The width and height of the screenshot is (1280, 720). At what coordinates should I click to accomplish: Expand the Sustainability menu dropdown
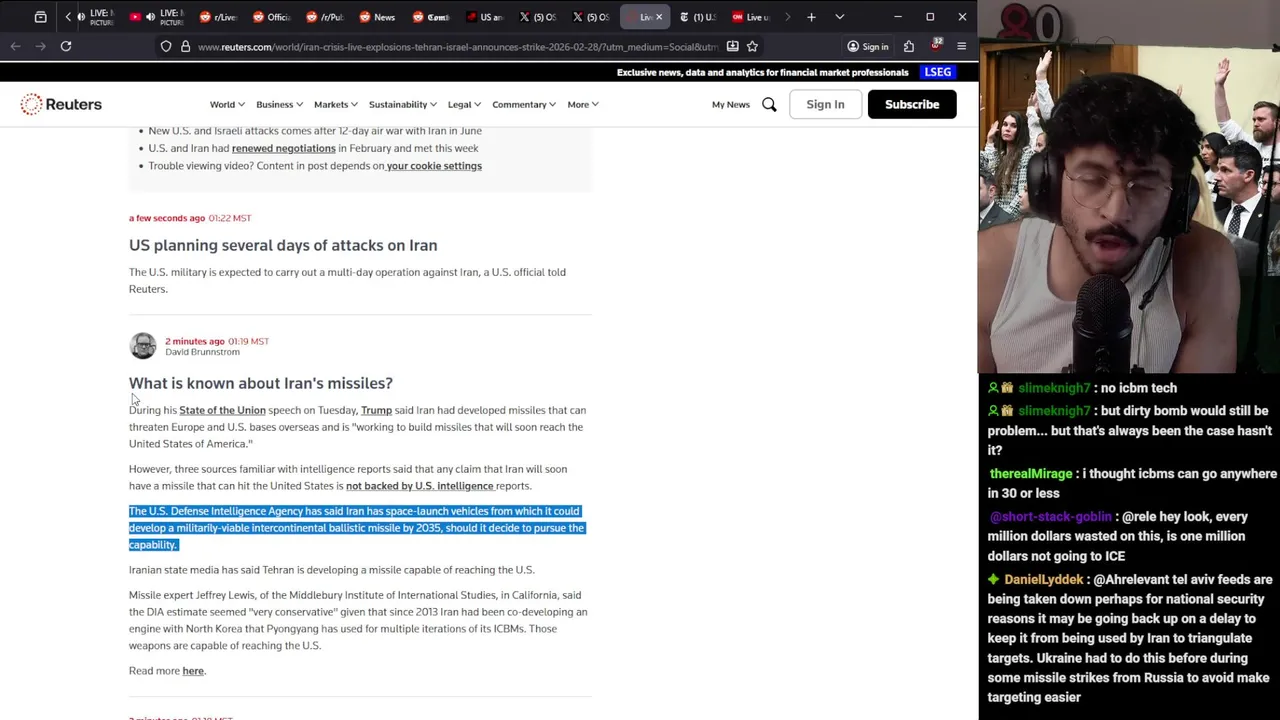tap(402, 104)
